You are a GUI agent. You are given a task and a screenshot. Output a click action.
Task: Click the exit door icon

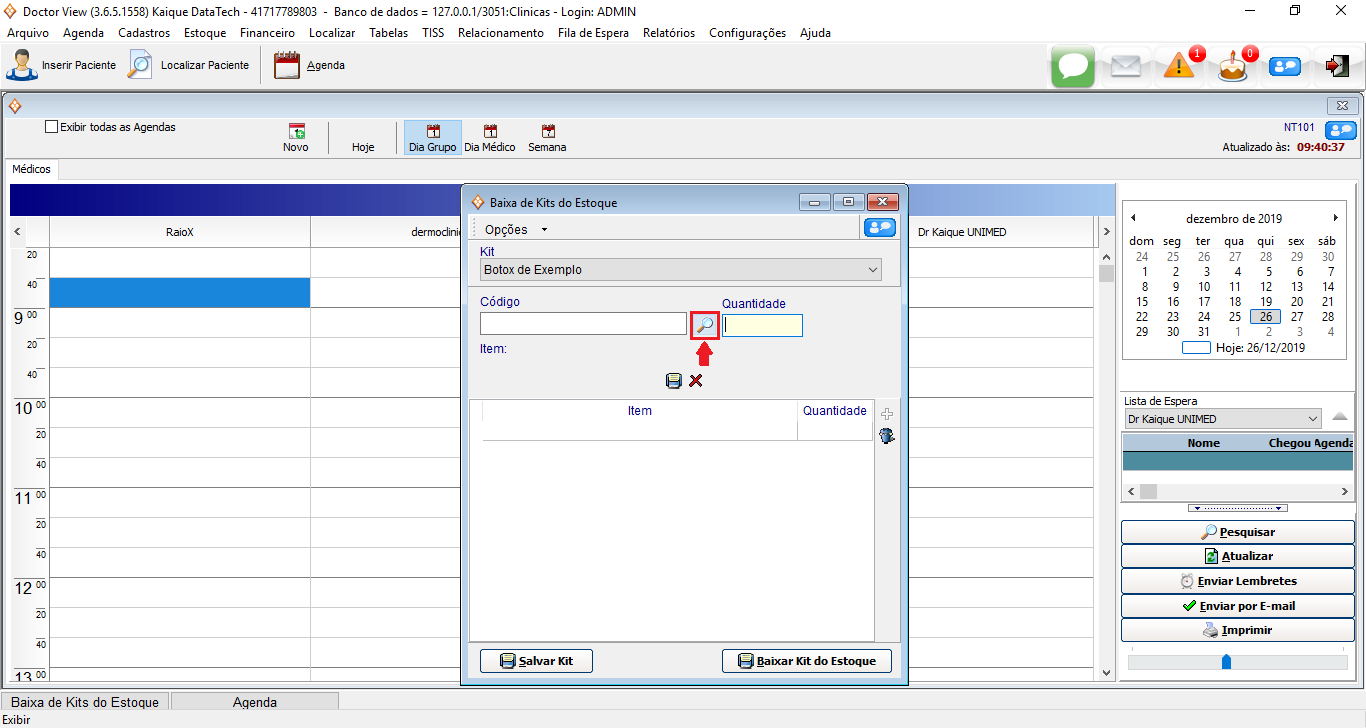tap(1336, 66)
